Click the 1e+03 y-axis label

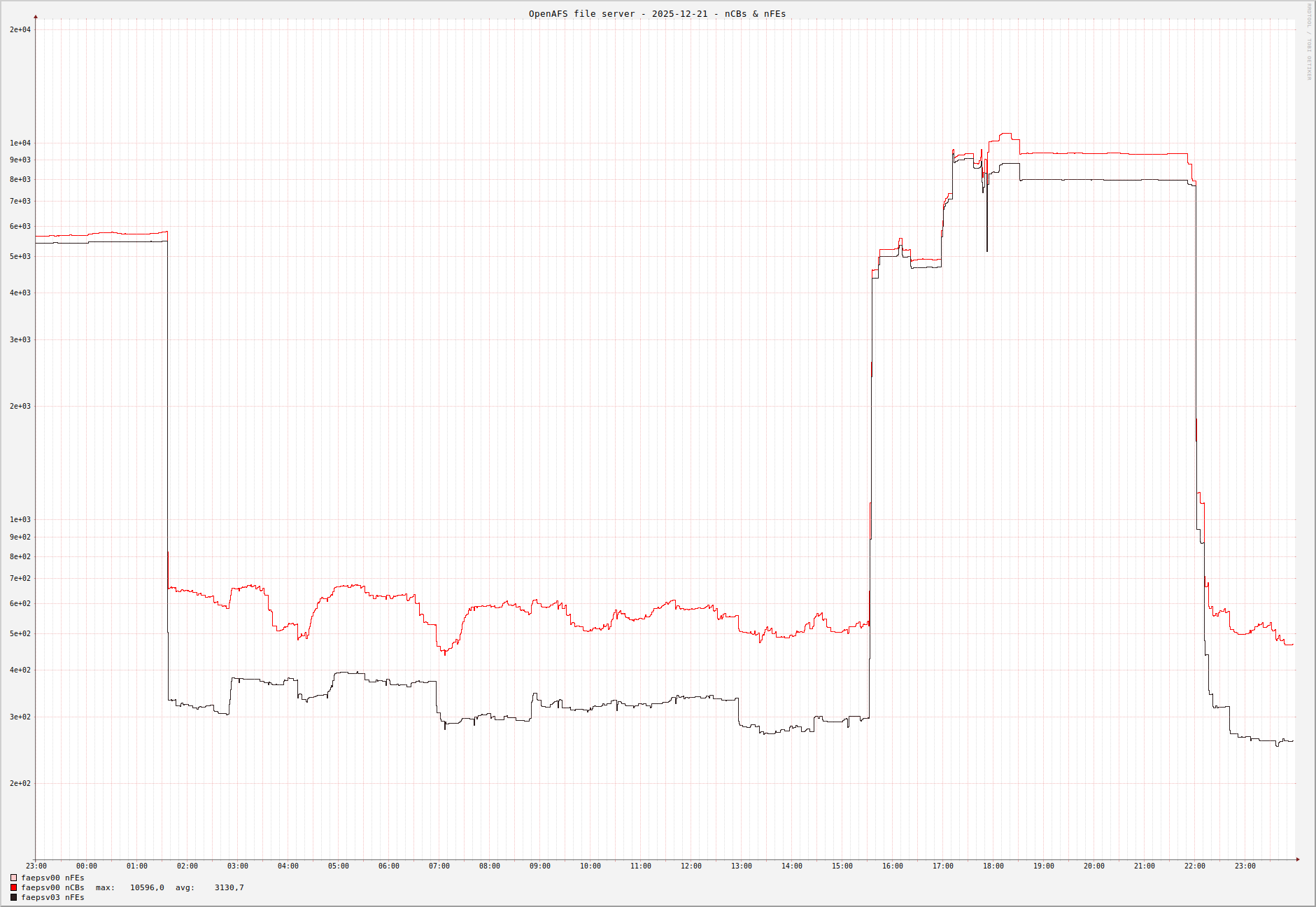20,519
